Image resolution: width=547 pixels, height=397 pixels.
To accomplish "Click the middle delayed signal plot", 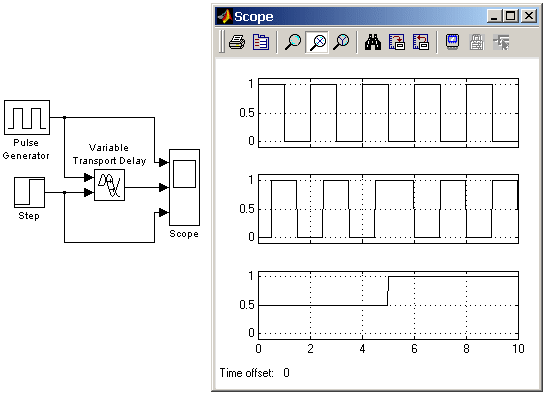I will click(388, 209).
